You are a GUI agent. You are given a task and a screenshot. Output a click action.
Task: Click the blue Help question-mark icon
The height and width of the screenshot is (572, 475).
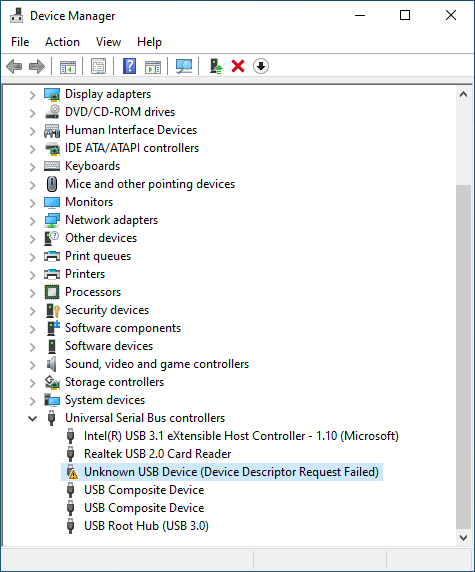pos(130,66)
